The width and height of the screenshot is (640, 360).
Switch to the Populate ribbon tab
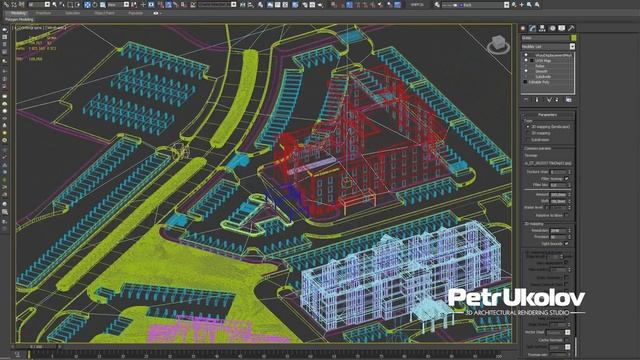click(x=136, y=13)
